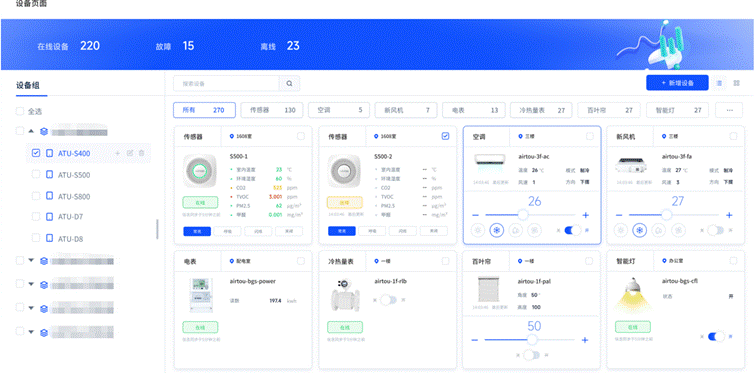
Task: Tick the S500-1 sensor card checkbox
Action: [x=301, y=136]
